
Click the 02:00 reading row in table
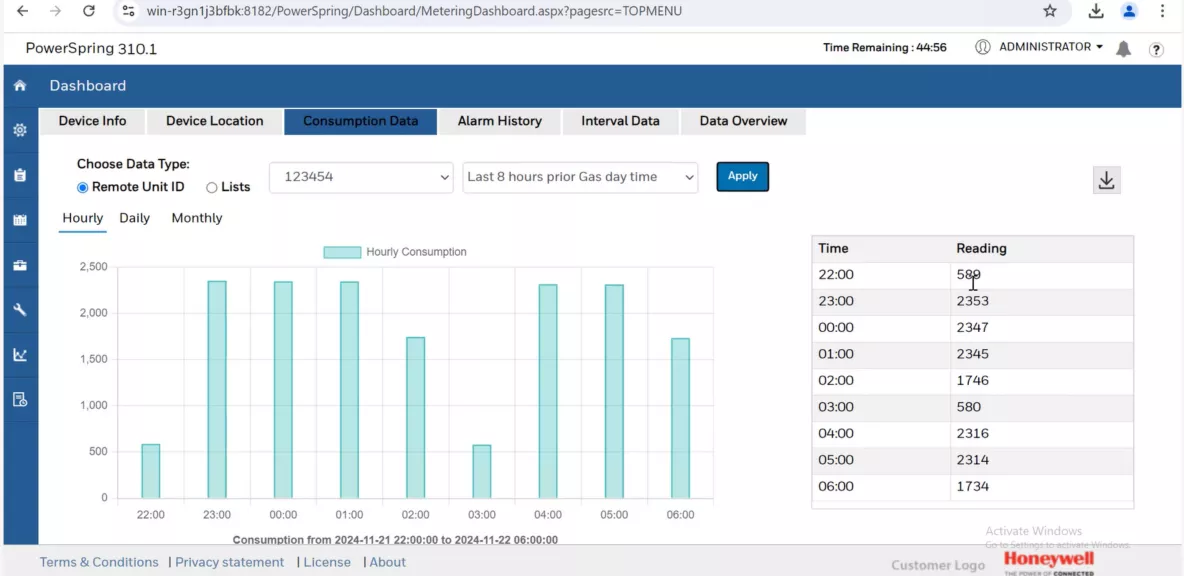(x=972, y=380)
